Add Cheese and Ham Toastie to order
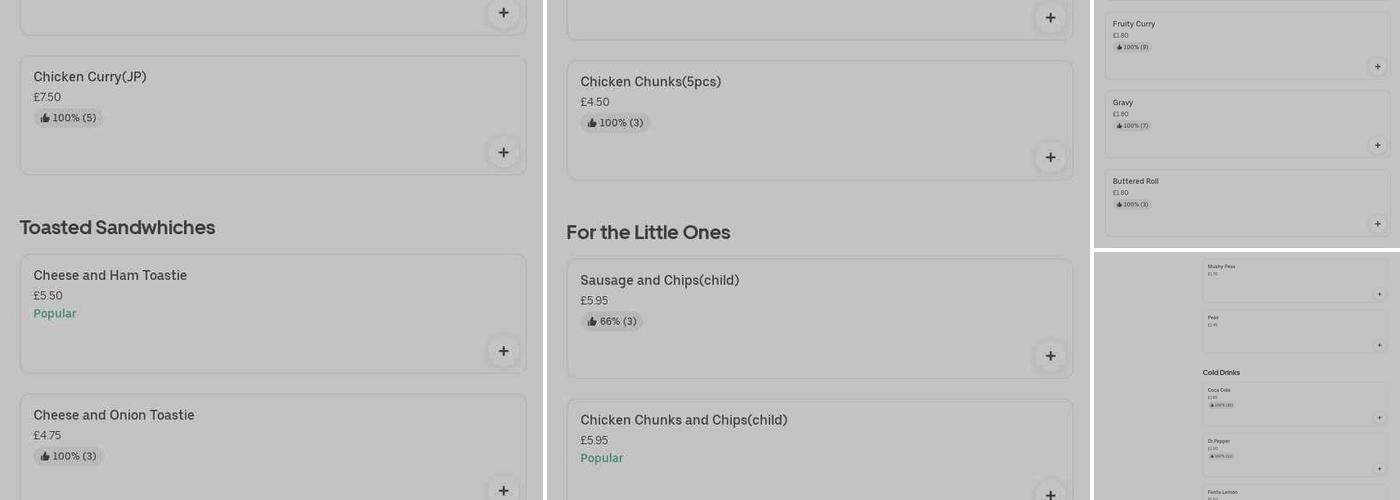Screen dimensions: 1400x500 [503, 351]
